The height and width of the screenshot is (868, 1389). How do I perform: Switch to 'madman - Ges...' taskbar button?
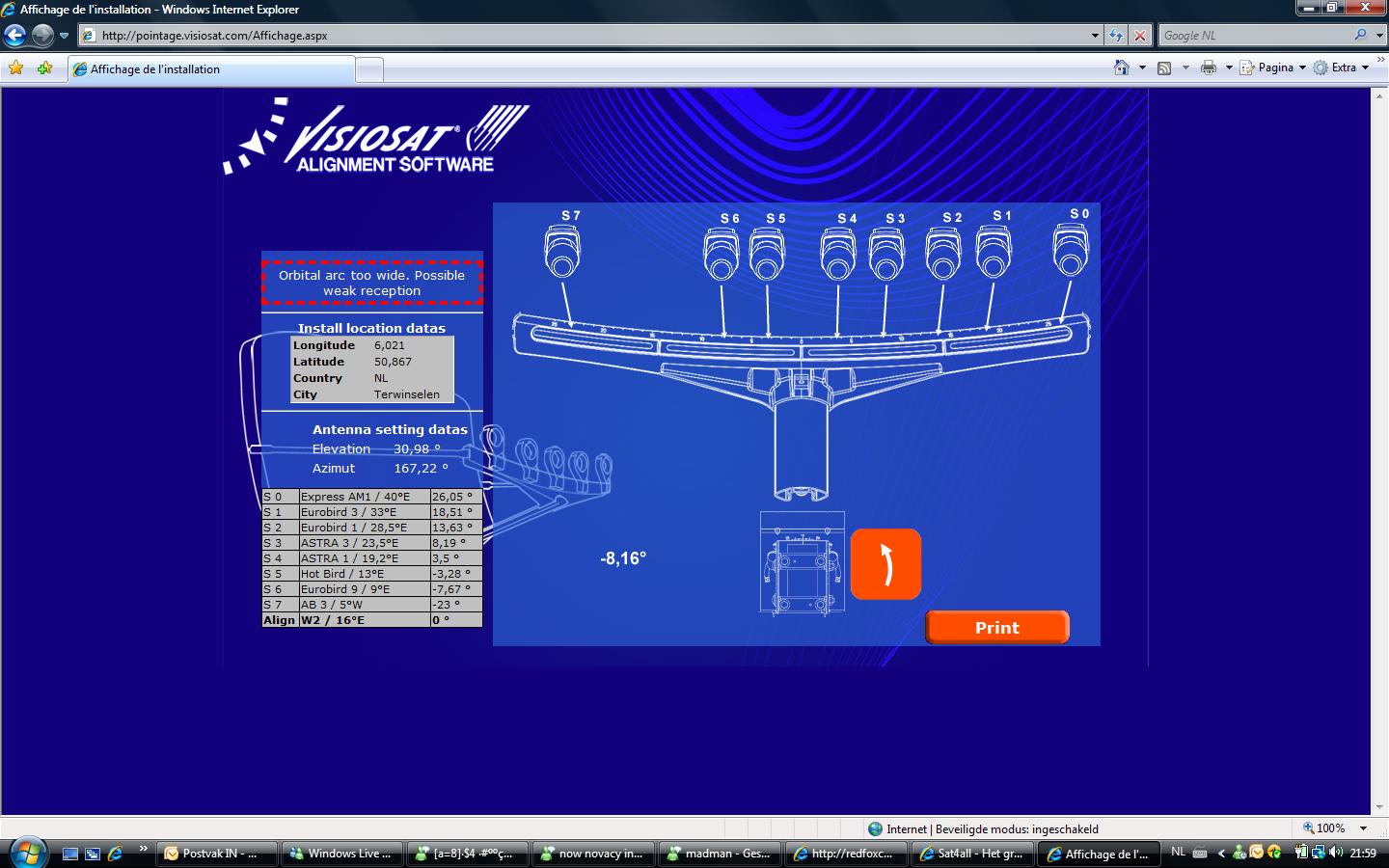719,854
